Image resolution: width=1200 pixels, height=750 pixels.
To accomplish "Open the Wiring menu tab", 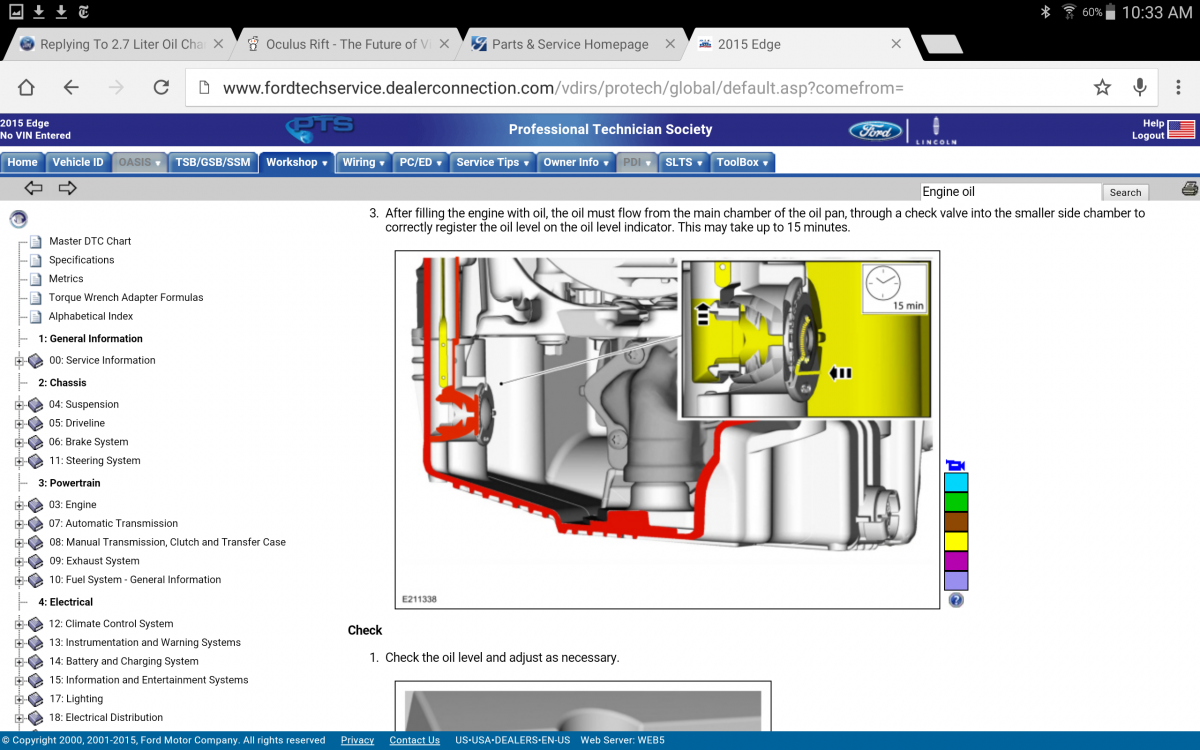I will pos(363,162).
